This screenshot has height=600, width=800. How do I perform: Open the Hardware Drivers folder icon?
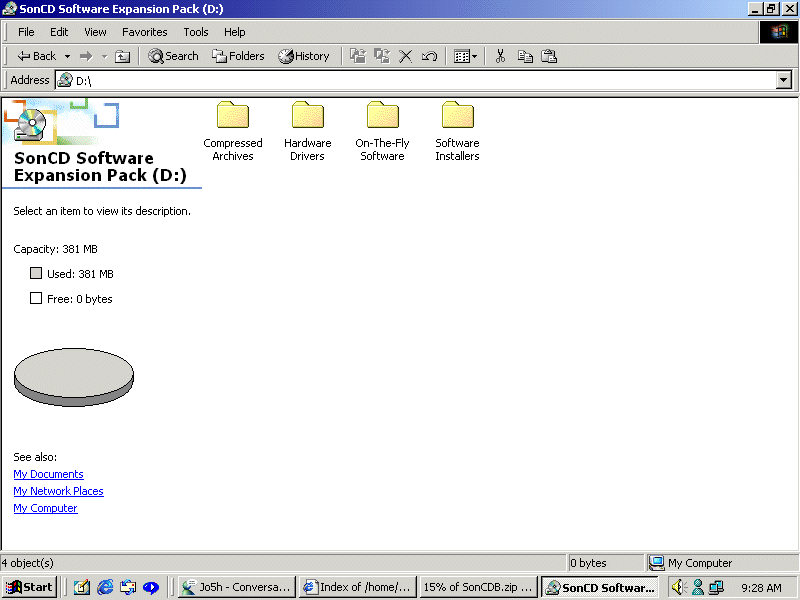tap(307, 116)
